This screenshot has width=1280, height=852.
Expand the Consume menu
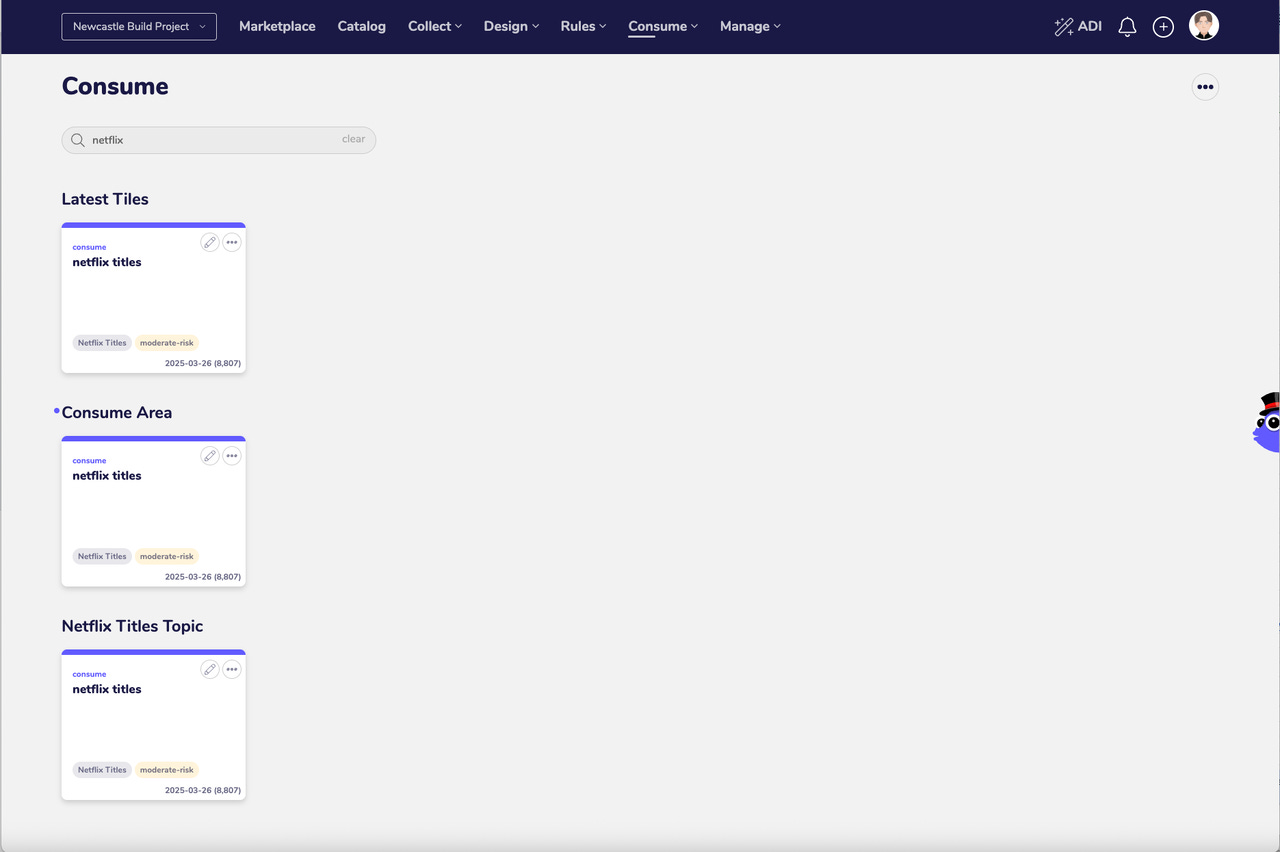click(x=663, y=26)
